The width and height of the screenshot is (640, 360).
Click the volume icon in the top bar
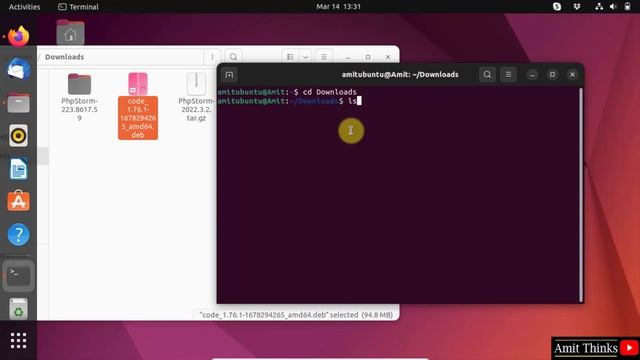(x=613, y=7)
